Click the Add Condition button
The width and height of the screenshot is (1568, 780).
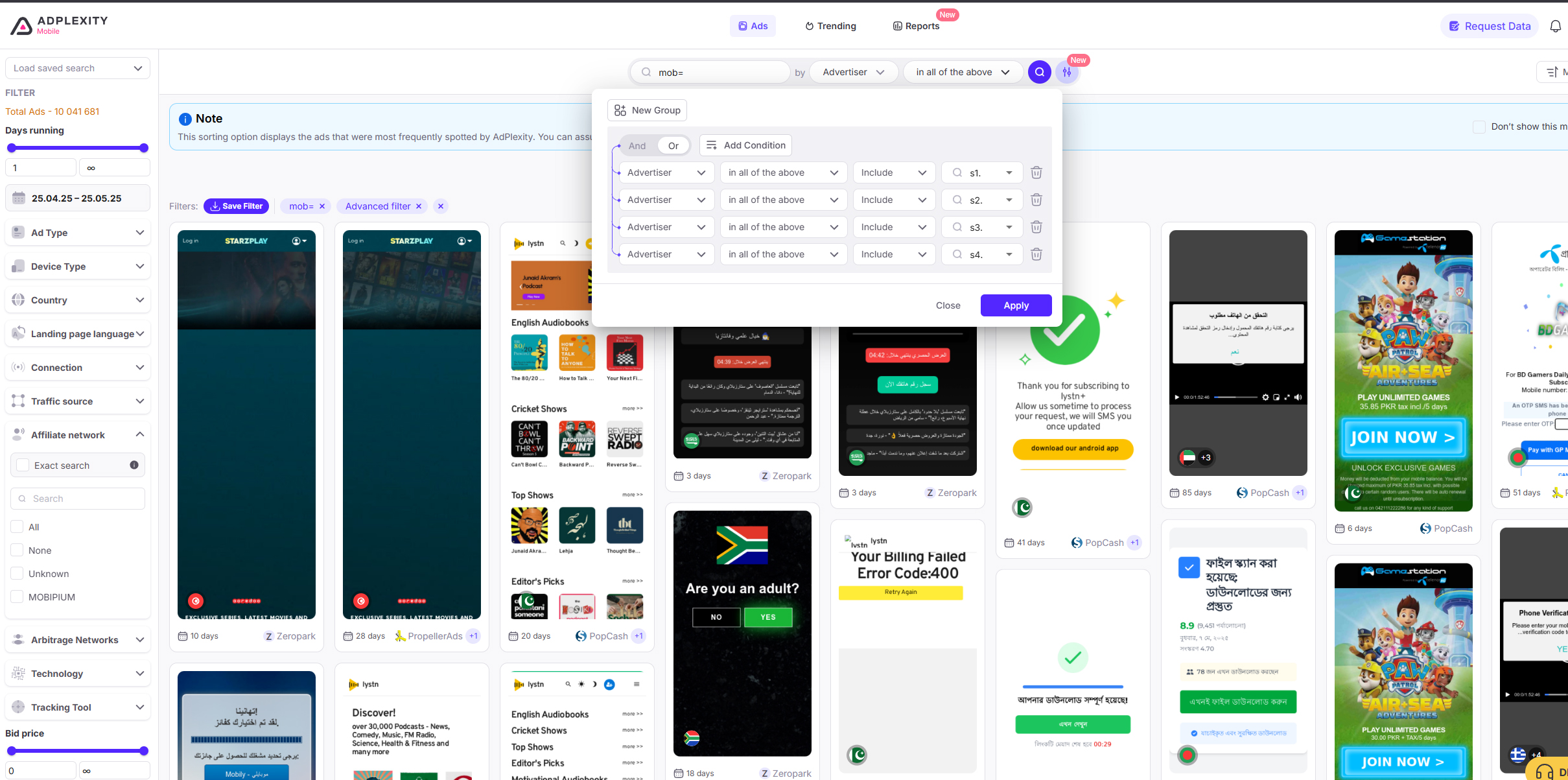point(745,145)
